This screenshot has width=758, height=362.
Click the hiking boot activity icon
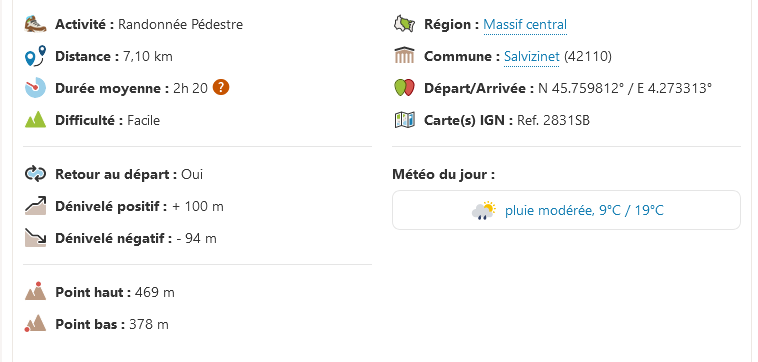(x=35, y=24)
